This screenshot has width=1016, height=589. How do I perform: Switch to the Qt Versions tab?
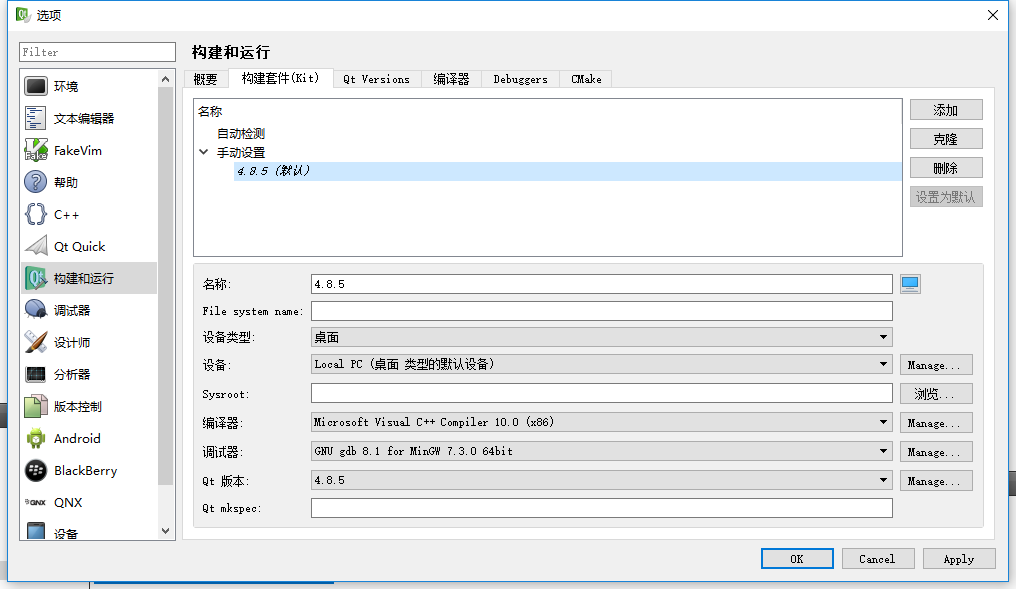(x=377, y=78)
